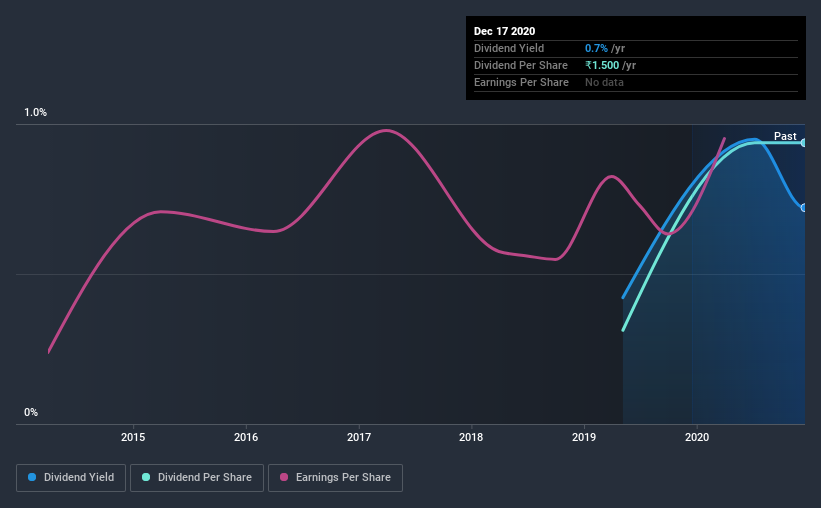This screenshot has width=821, height=508.
Task: Click the Dec 17 2020 tooltip header
Action: (504, 31)
